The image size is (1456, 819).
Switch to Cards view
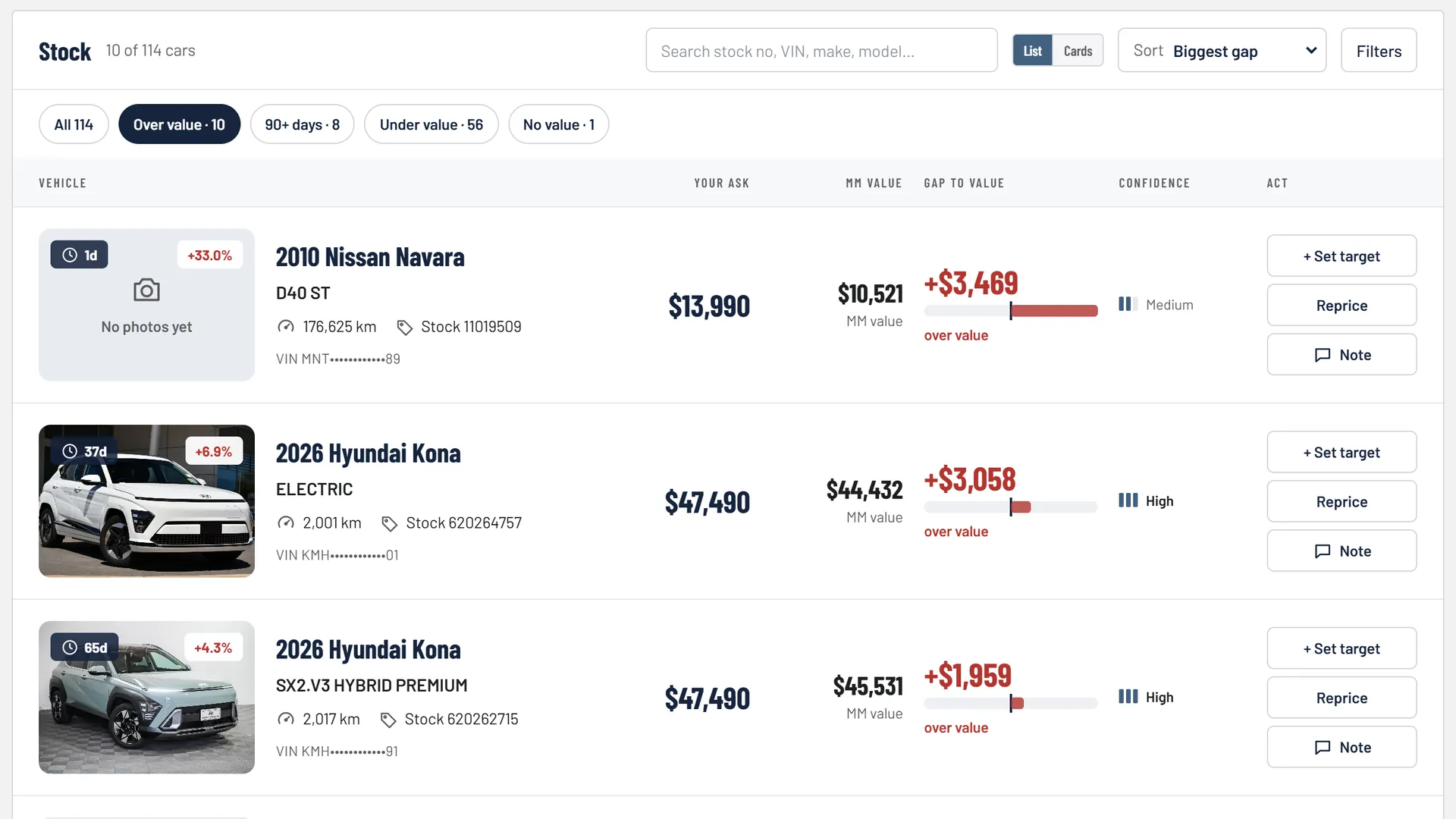pyautogui.click(x=1078, y=51)
